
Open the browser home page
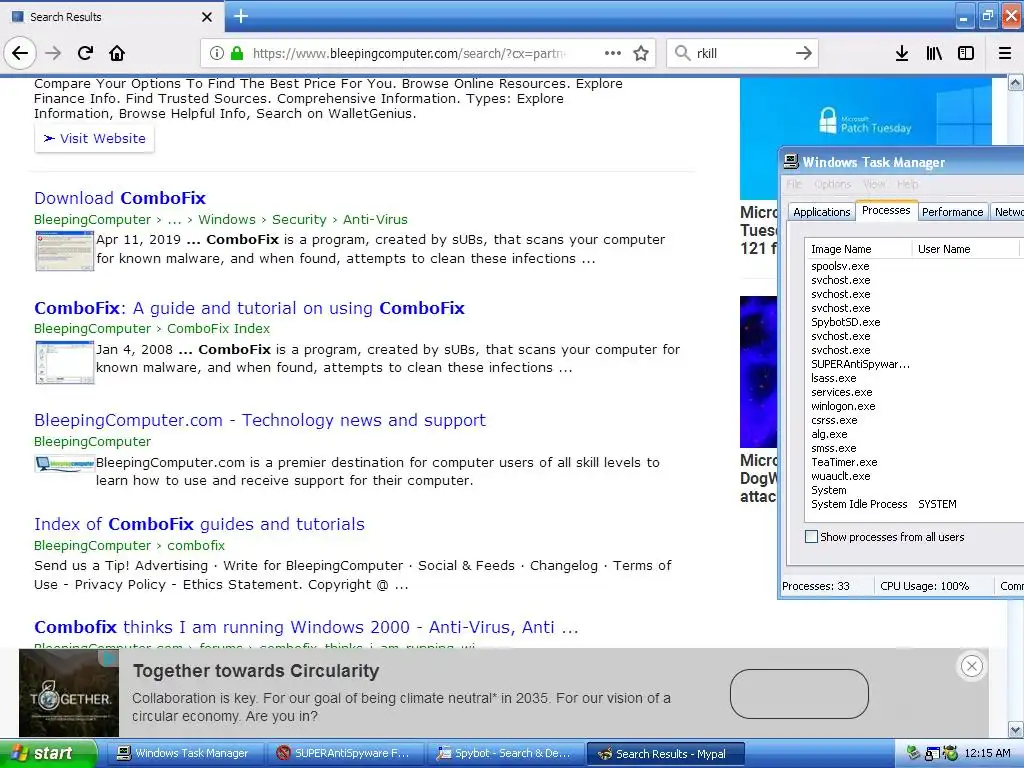pyautogui.click(x=117, y=53)
